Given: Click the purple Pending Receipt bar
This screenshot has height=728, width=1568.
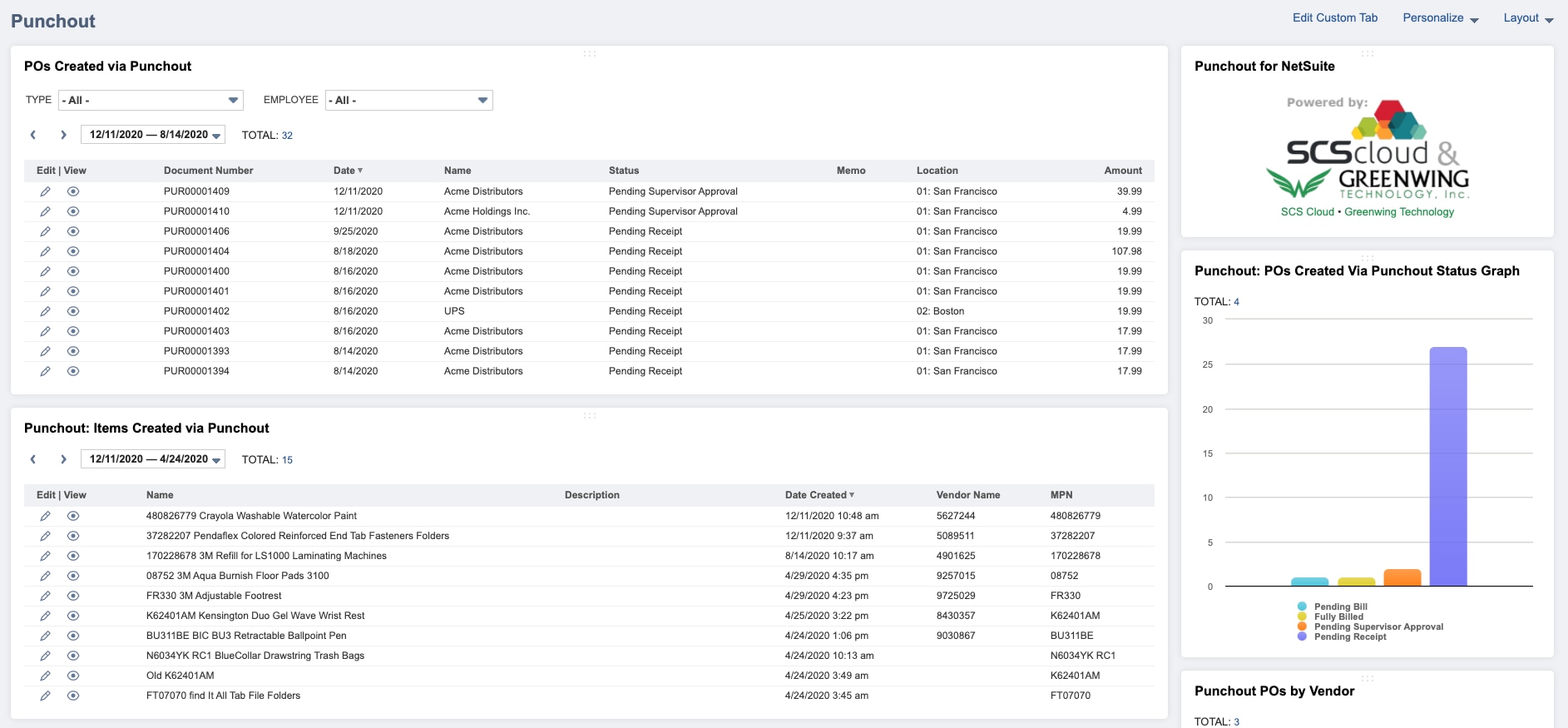Looking at the screenshot, I should pos(1447,466).
